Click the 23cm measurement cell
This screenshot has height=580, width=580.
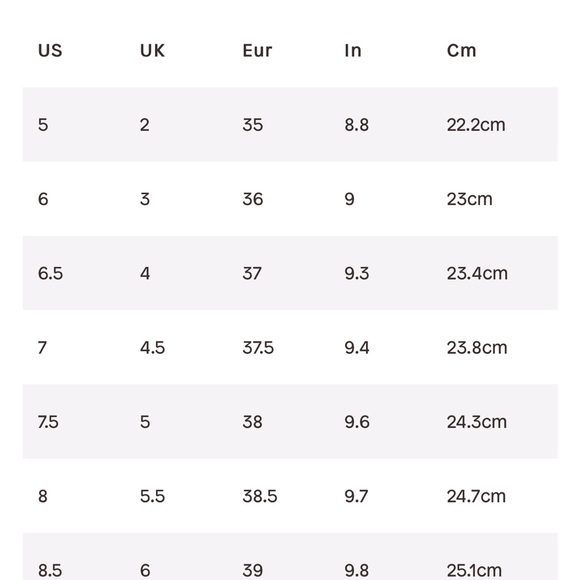click(469, 199)
